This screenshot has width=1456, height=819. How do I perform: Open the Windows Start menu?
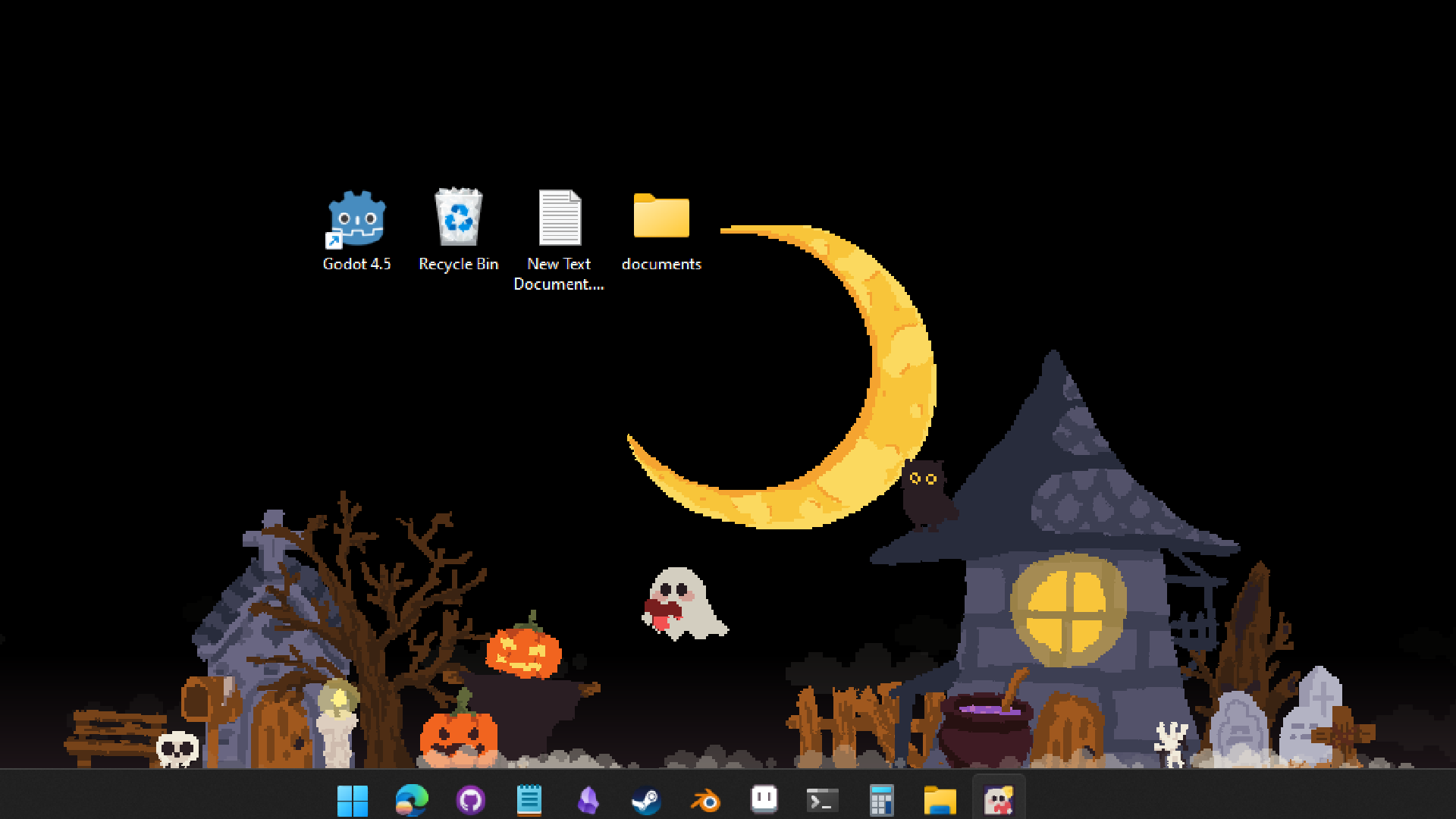[353, 800]
